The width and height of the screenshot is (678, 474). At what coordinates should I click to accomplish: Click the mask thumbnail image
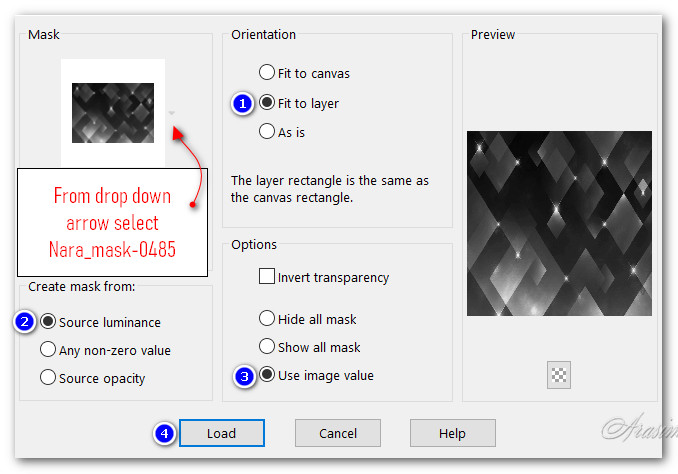(112, 112)
